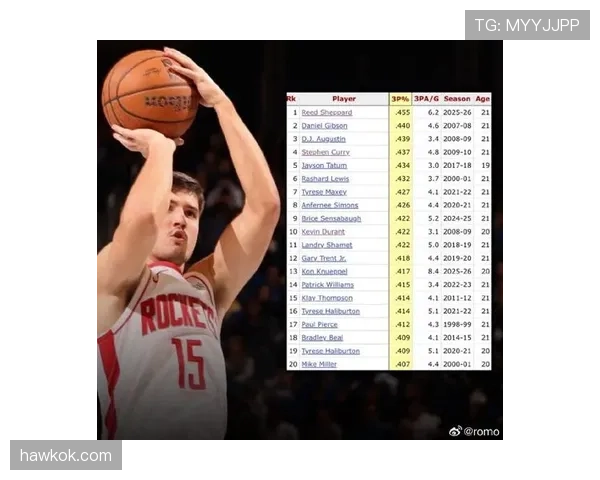Select the Gary Trent Jr. link
This screenshot has width=600, height=480.
[x=323, y=258]
